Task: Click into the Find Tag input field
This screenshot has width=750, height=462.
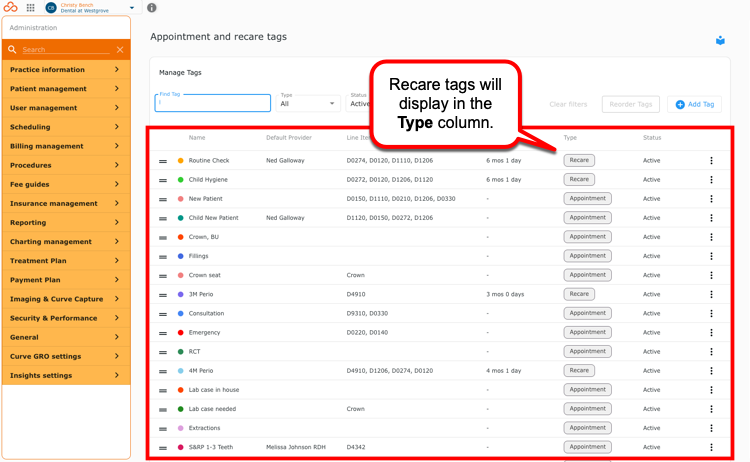Action: tap(212, 103)
